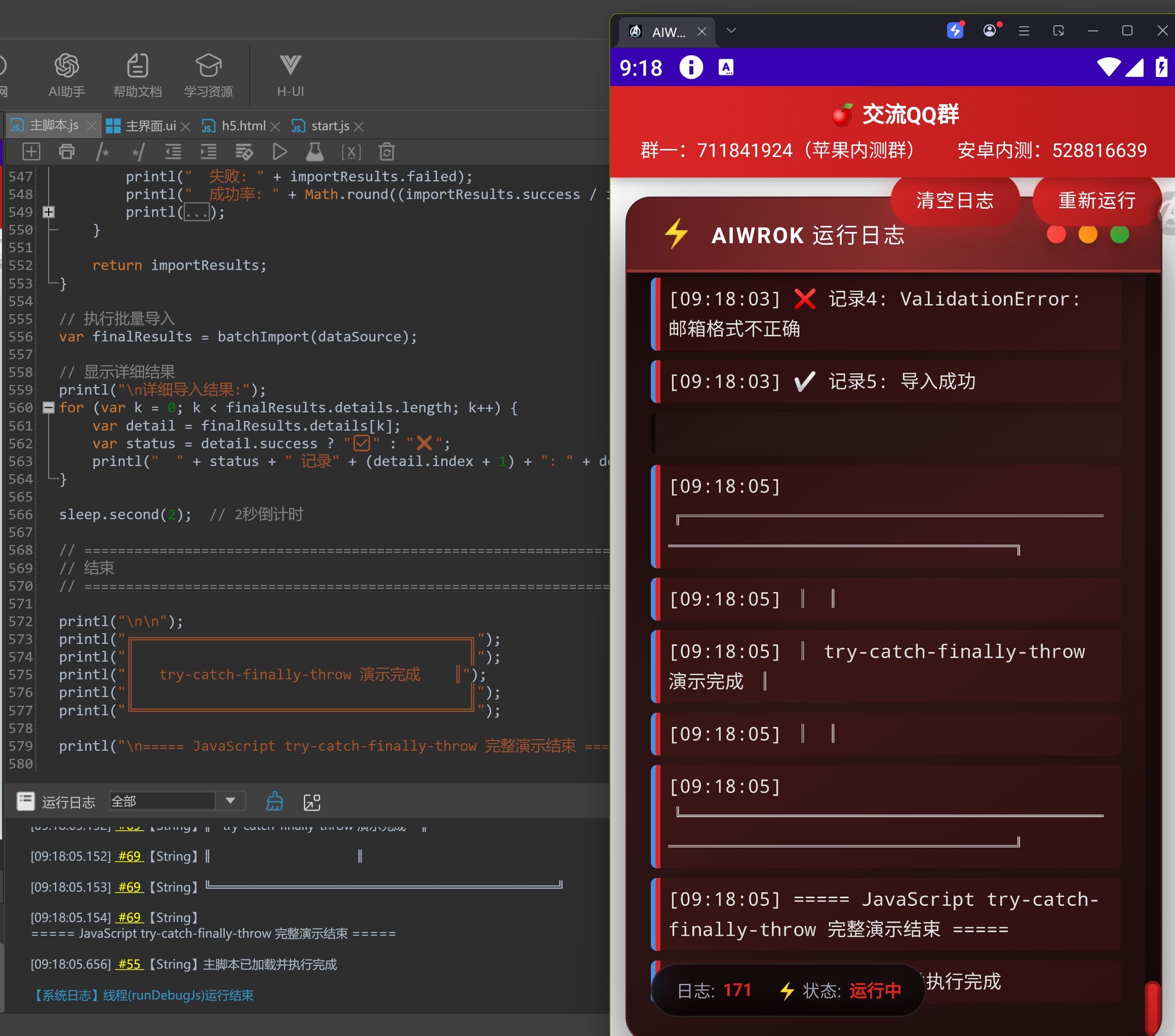Open the 学习资源 learning resources
The width and height of the screenshot is (1175, 1036).
pos(208,75)
